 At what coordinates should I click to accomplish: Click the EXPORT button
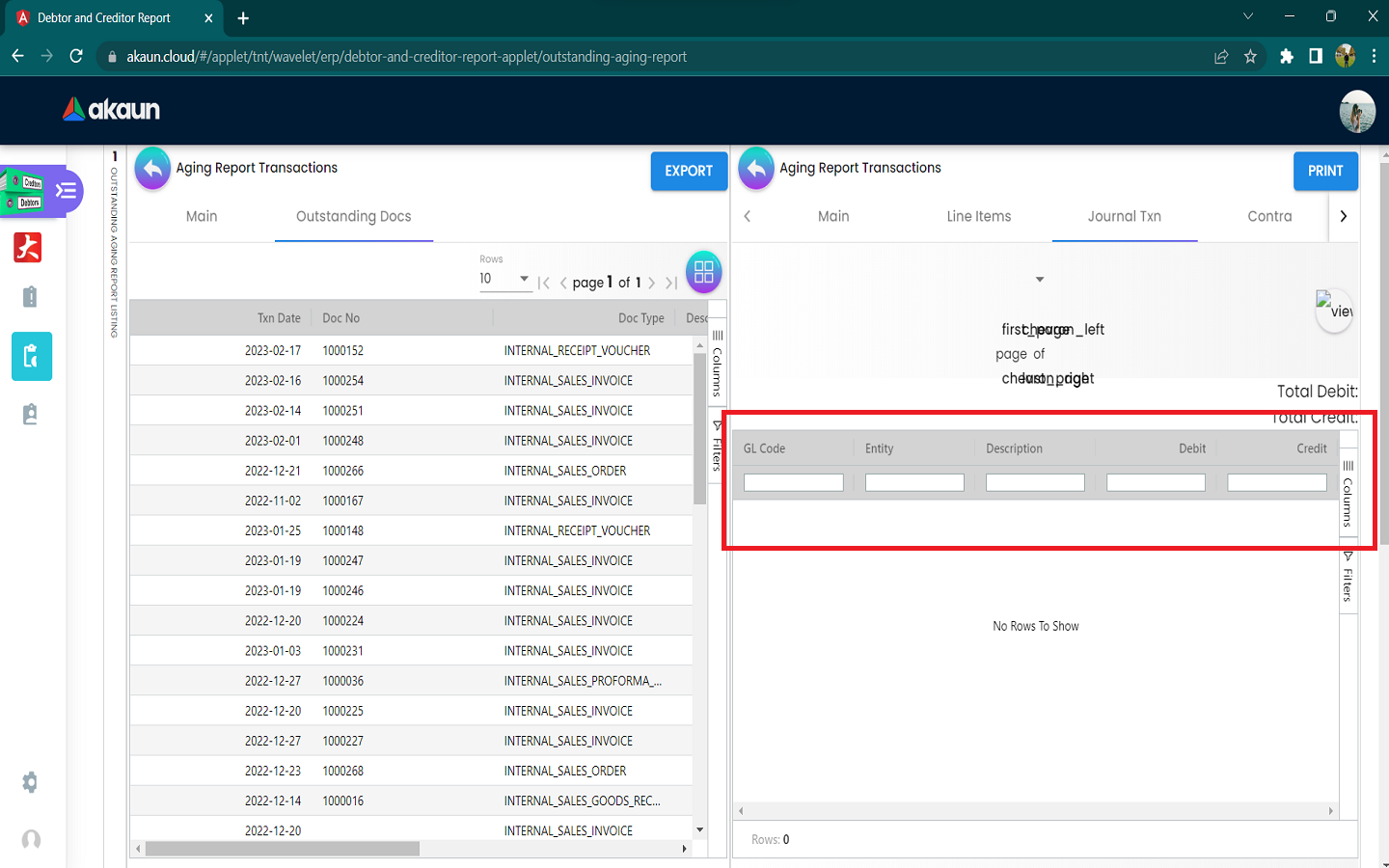tap(689, 171)
